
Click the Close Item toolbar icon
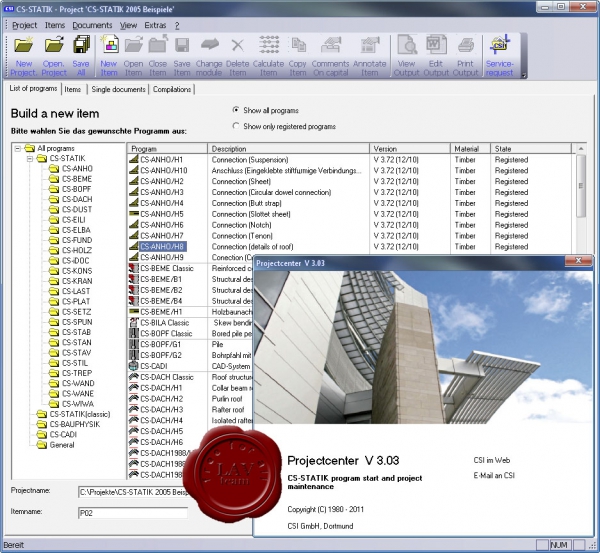[158, 44]
